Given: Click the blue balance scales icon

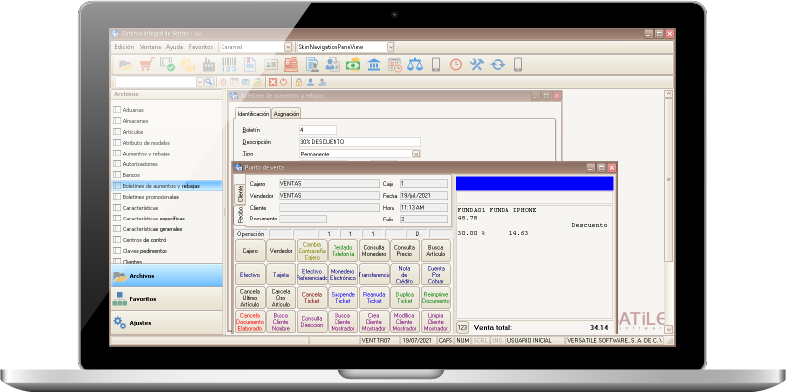Looking at the screenshot, I should tap(415, 65).
